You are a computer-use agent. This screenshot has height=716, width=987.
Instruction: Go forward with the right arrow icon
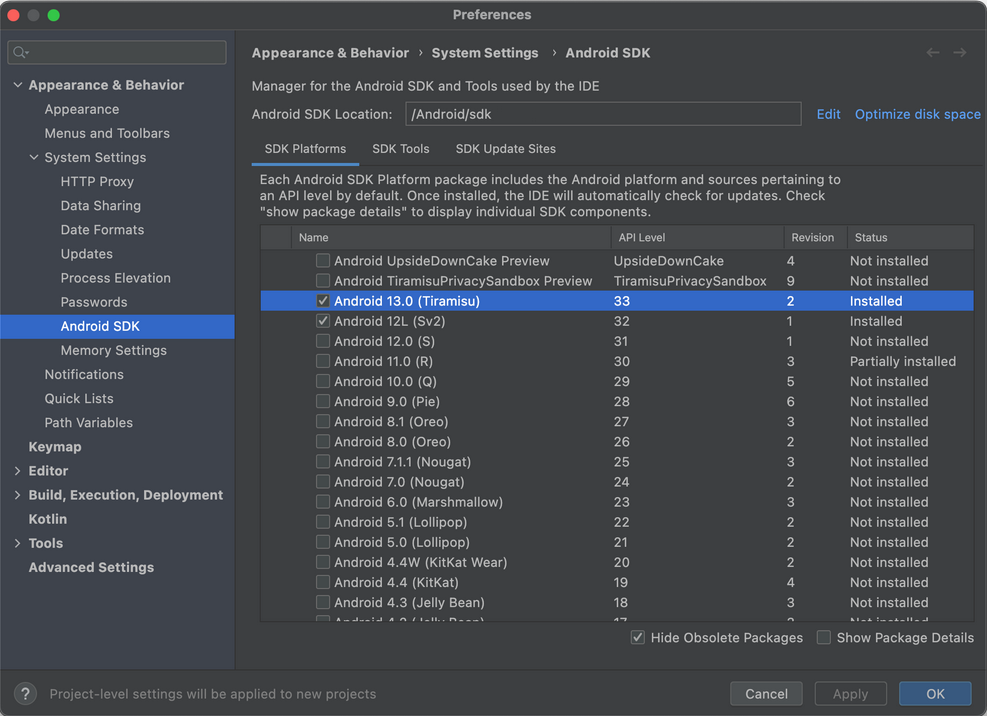tap(959, 53)
